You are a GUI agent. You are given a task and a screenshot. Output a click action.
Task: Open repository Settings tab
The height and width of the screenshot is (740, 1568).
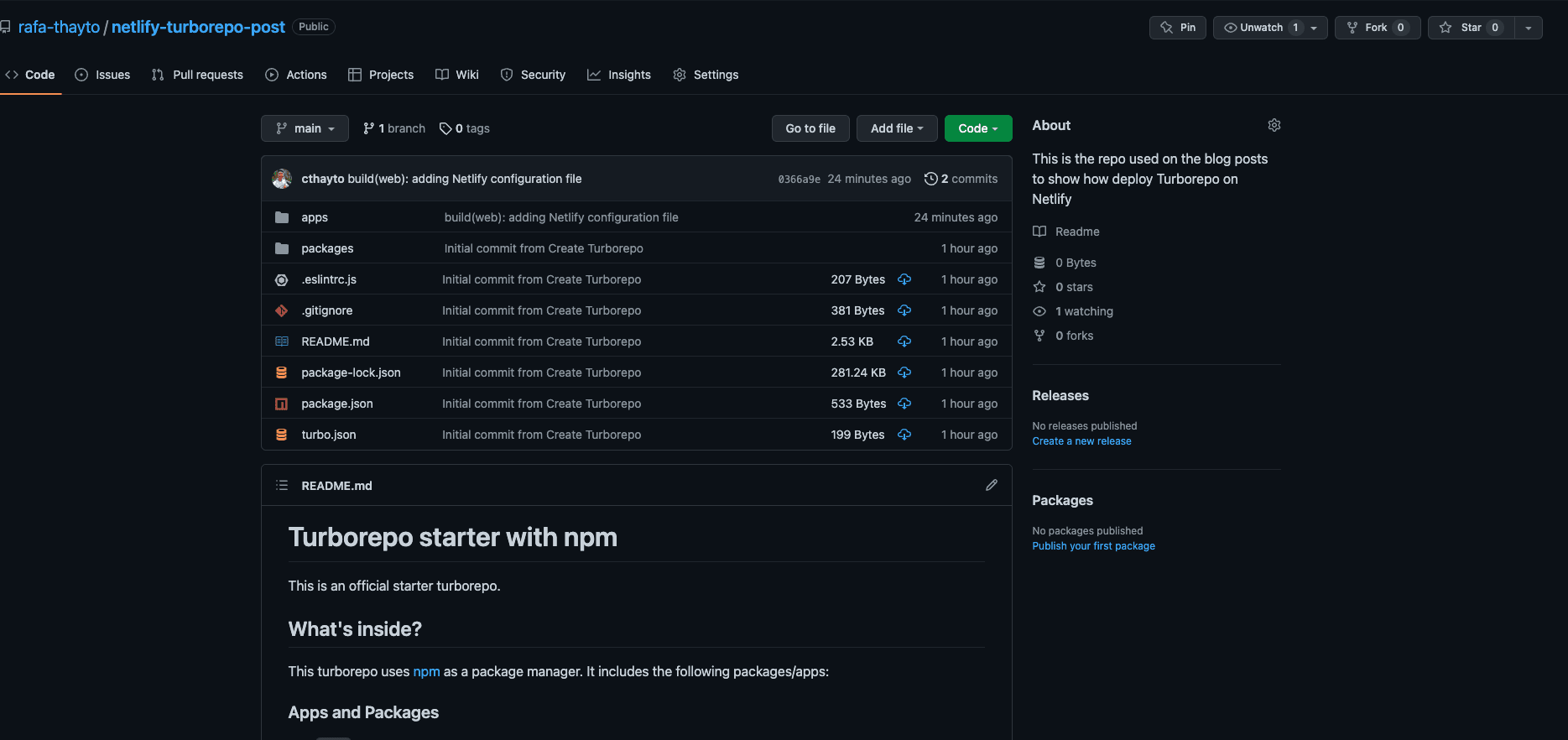tap(706, 75)
